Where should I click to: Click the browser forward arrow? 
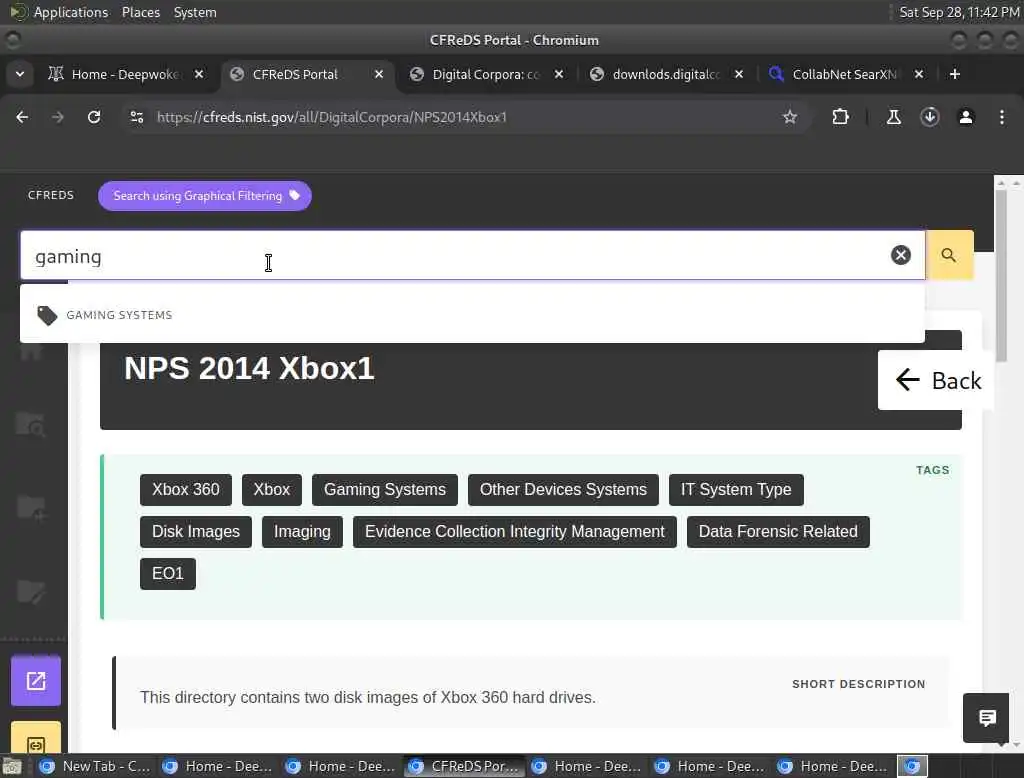pyautogui.click(x=58, y=117)
